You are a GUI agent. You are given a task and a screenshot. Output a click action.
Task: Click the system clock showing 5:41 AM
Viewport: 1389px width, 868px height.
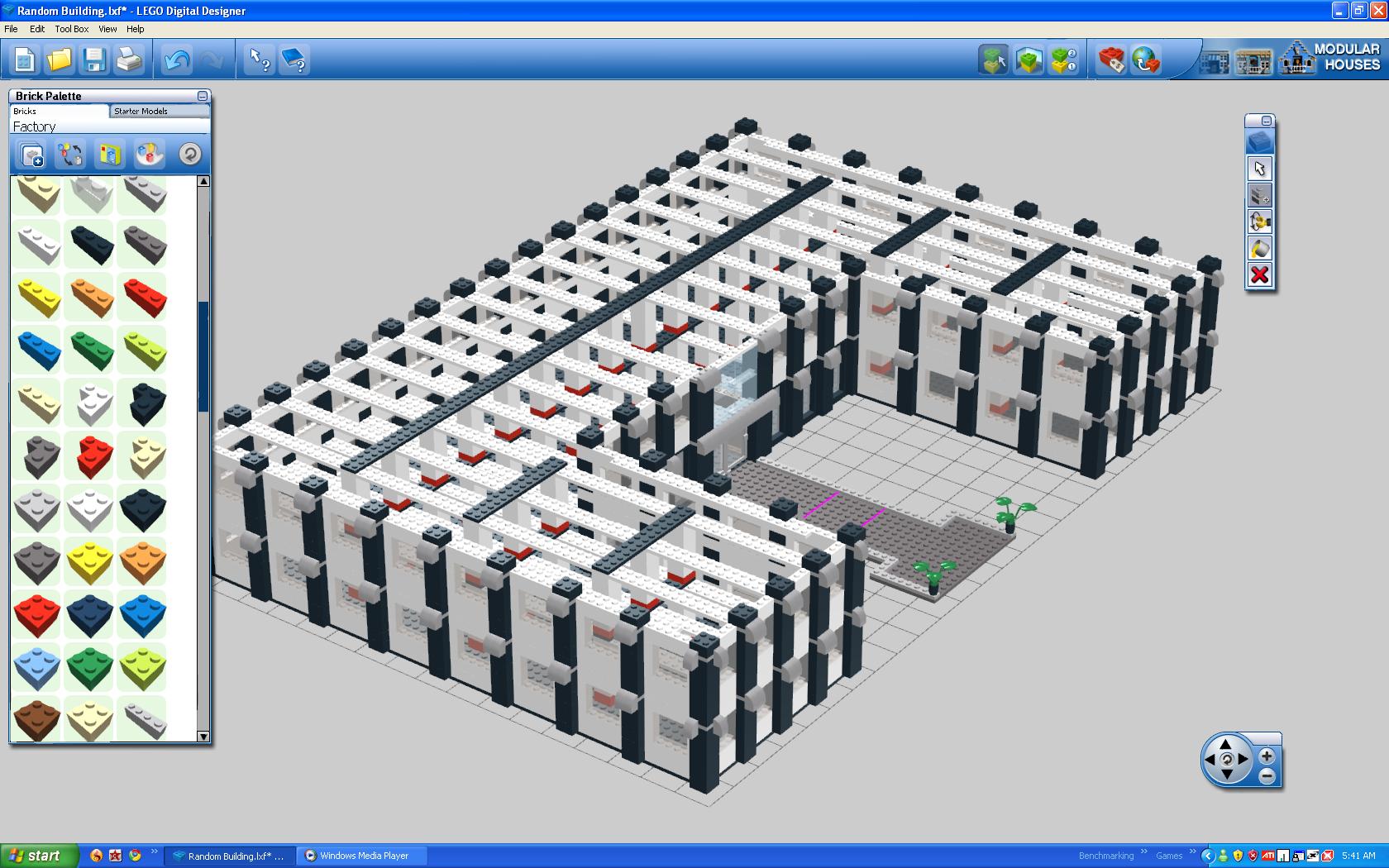point(1358,856)
